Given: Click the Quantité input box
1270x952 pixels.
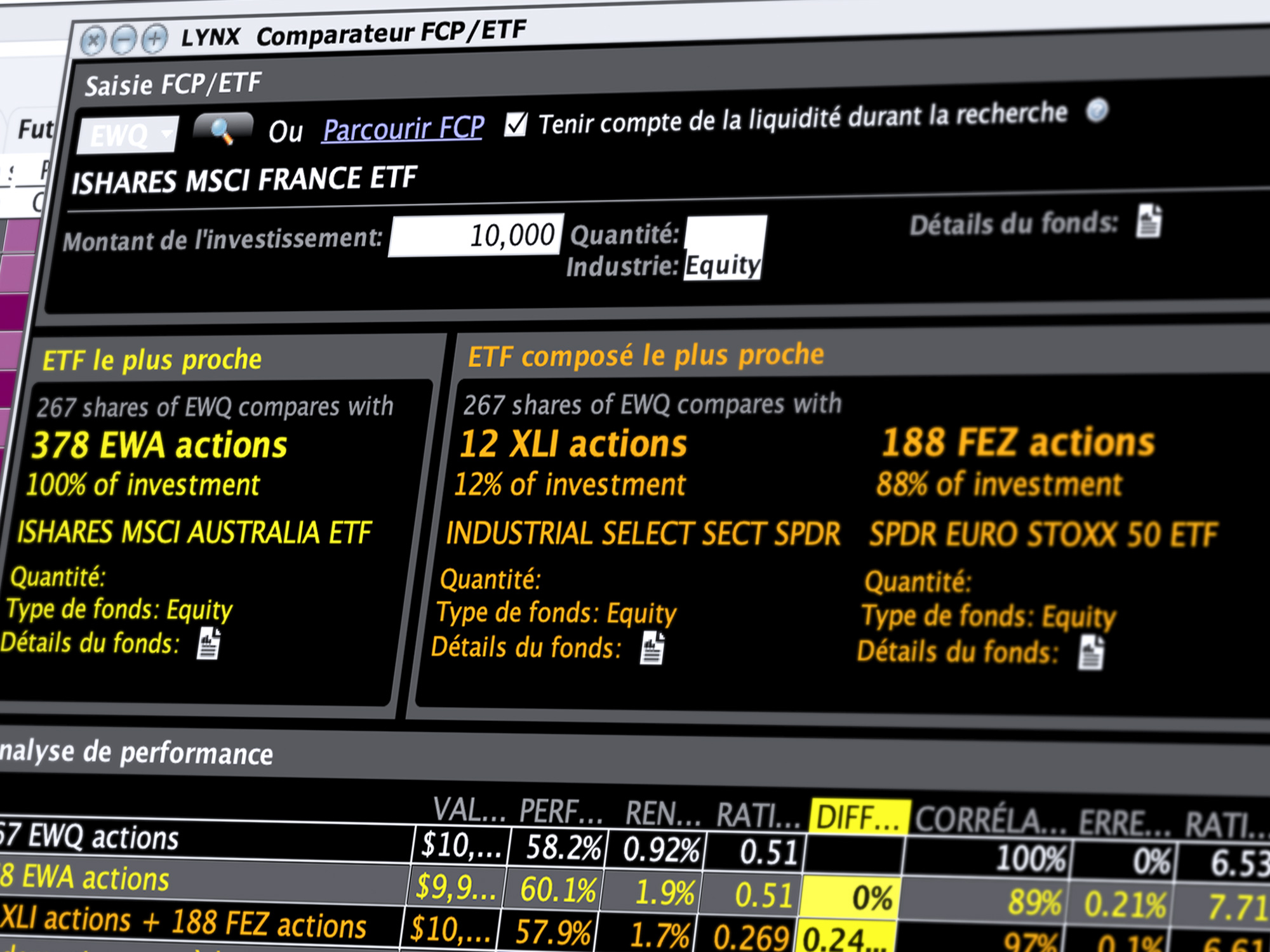Looking at the screenshot, I should coord(726,234).
